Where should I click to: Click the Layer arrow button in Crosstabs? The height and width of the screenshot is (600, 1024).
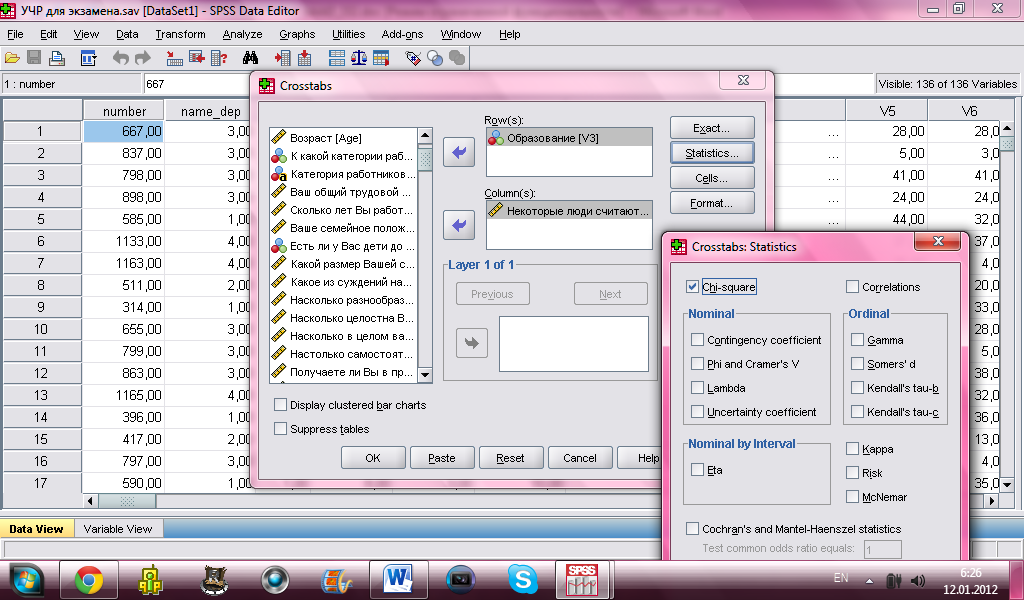pos(472,343)
